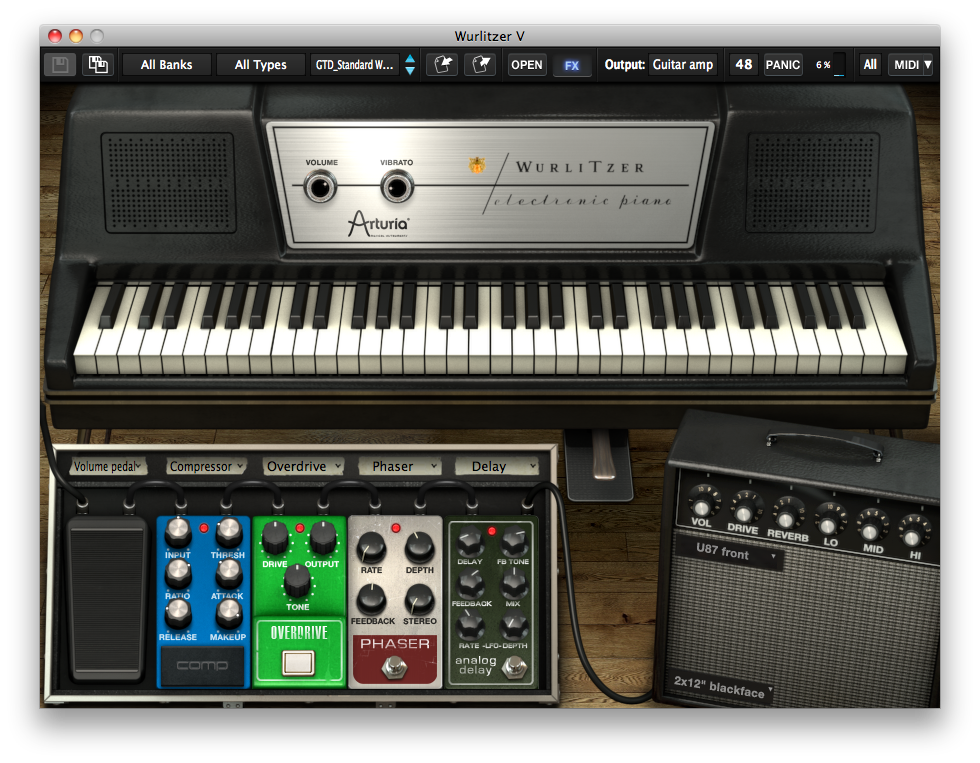
Task: Click the analog delay LFO DEPTH knob
Action: (514, 627)
